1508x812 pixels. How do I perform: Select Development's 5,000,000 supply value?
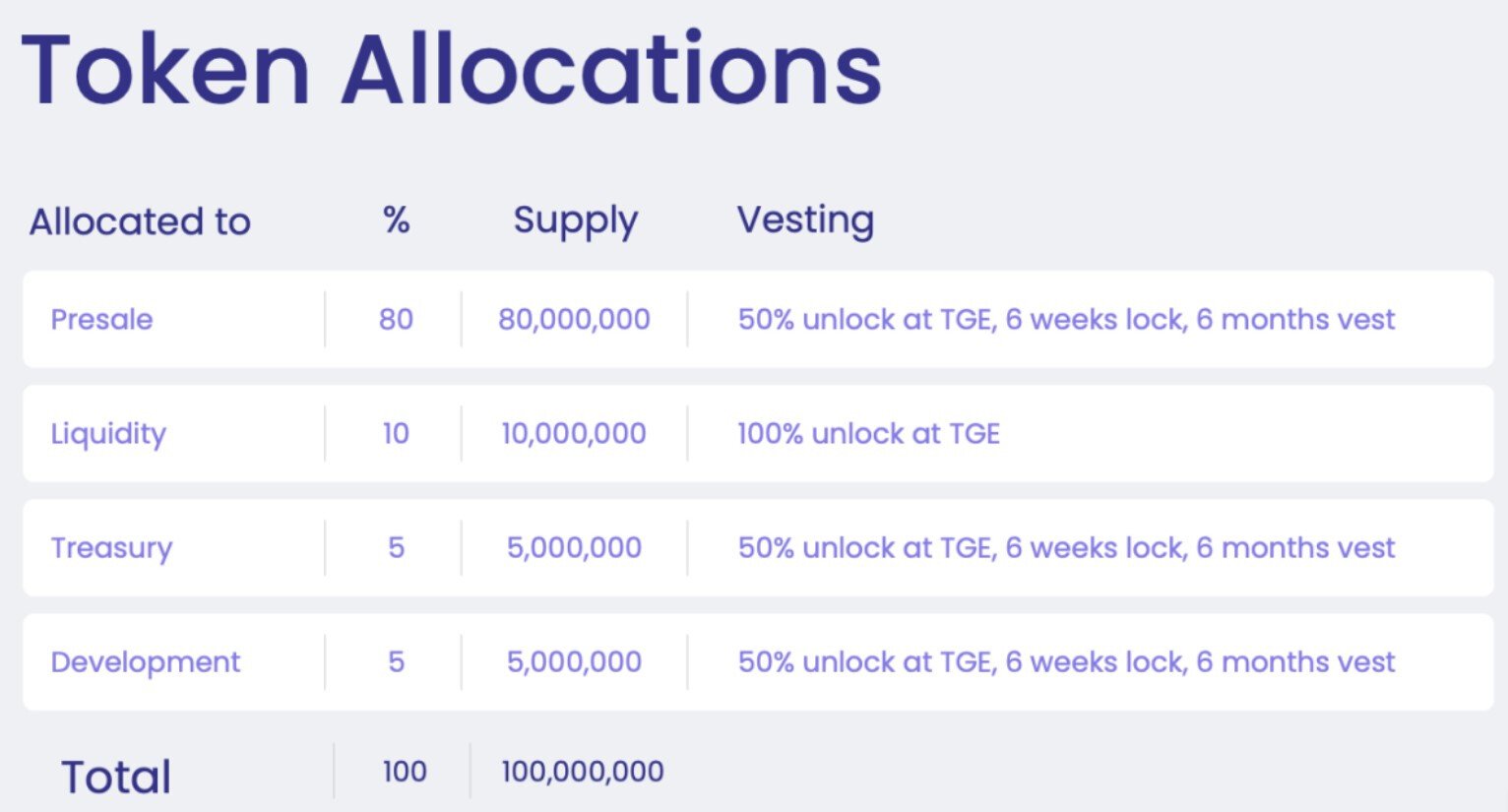point(574,661)
